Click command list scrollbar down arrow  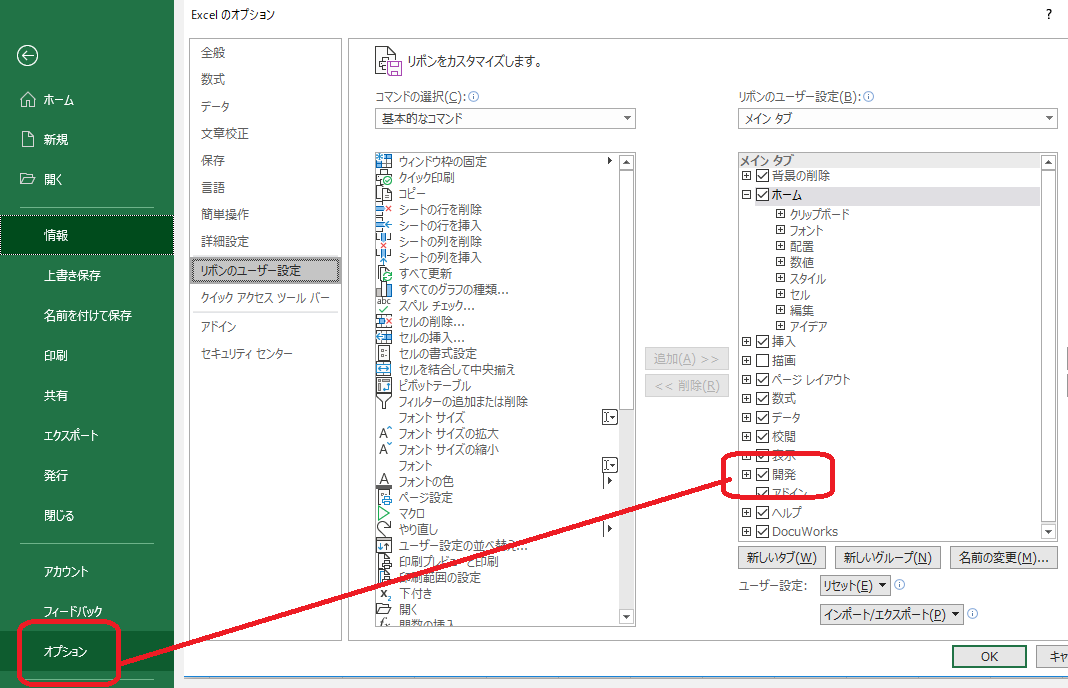tap(627, 617)
